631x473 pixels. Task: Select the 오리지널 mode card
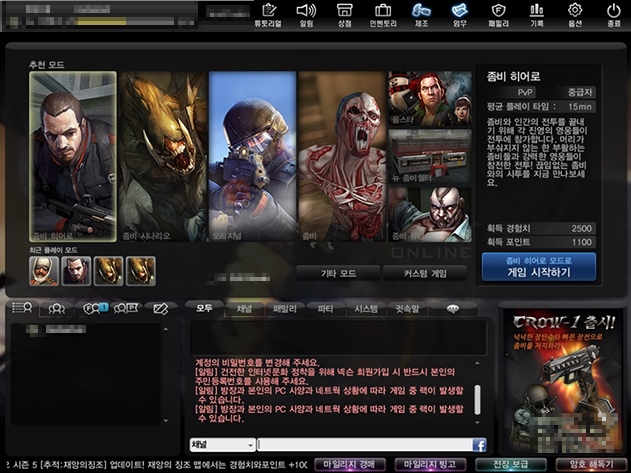click(252, 157)
